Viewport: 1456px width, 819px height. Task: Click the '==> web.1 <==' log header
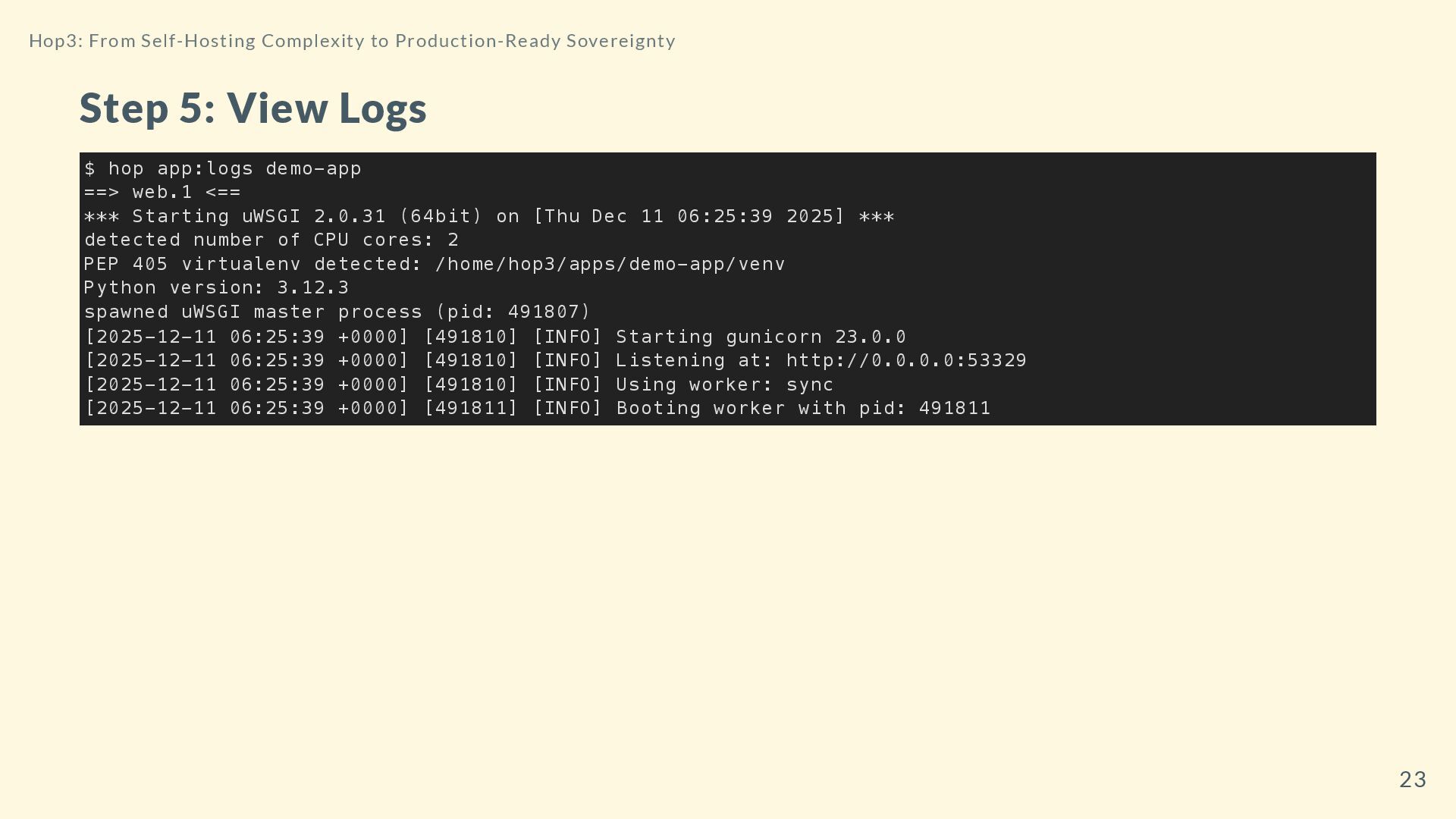pyautogui.click(x=162, y=193)
